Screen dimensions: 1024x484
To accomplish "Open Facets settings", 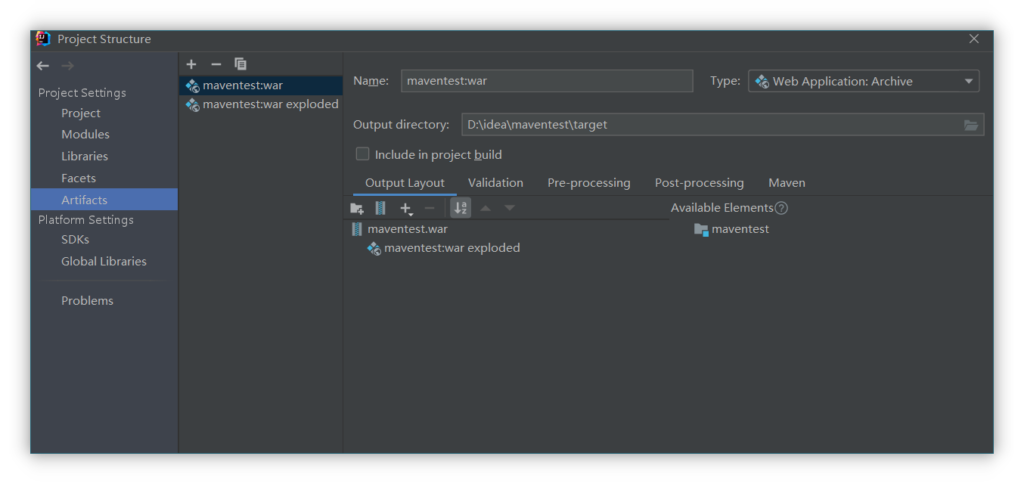I will click(x=78, y=178).
